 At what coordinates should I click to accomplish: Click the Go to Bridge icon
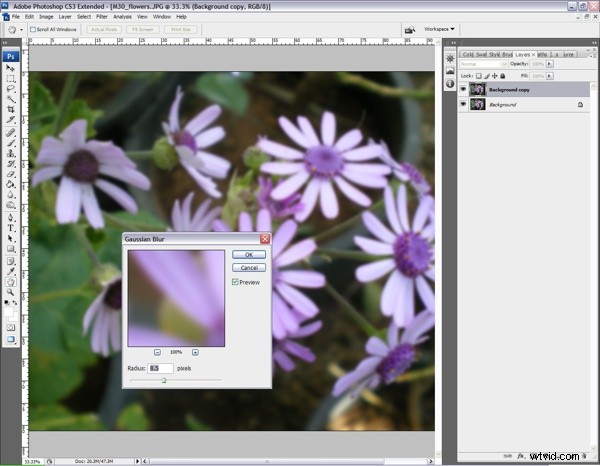click(x=409, y=29)
